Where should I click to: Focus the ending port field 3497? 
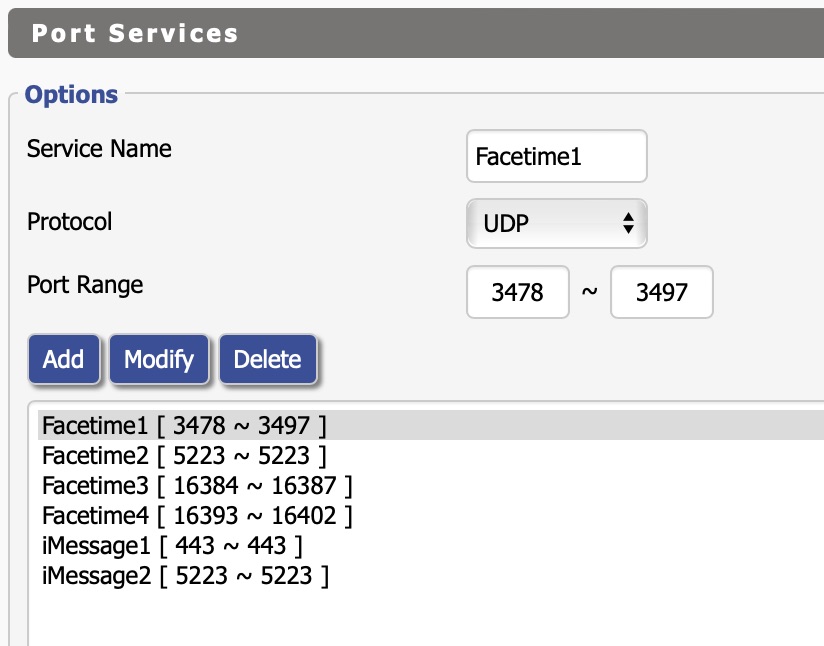pos(662,292)
